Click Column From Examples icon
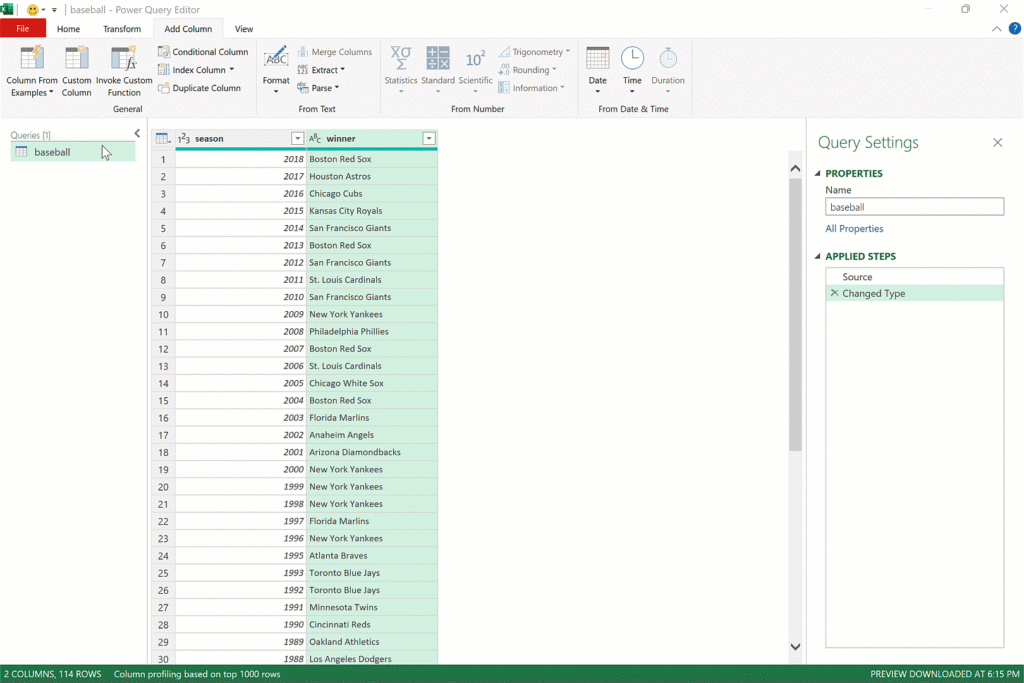Image resolution: width=1024 pixels, height=683 pixels. 32,58
